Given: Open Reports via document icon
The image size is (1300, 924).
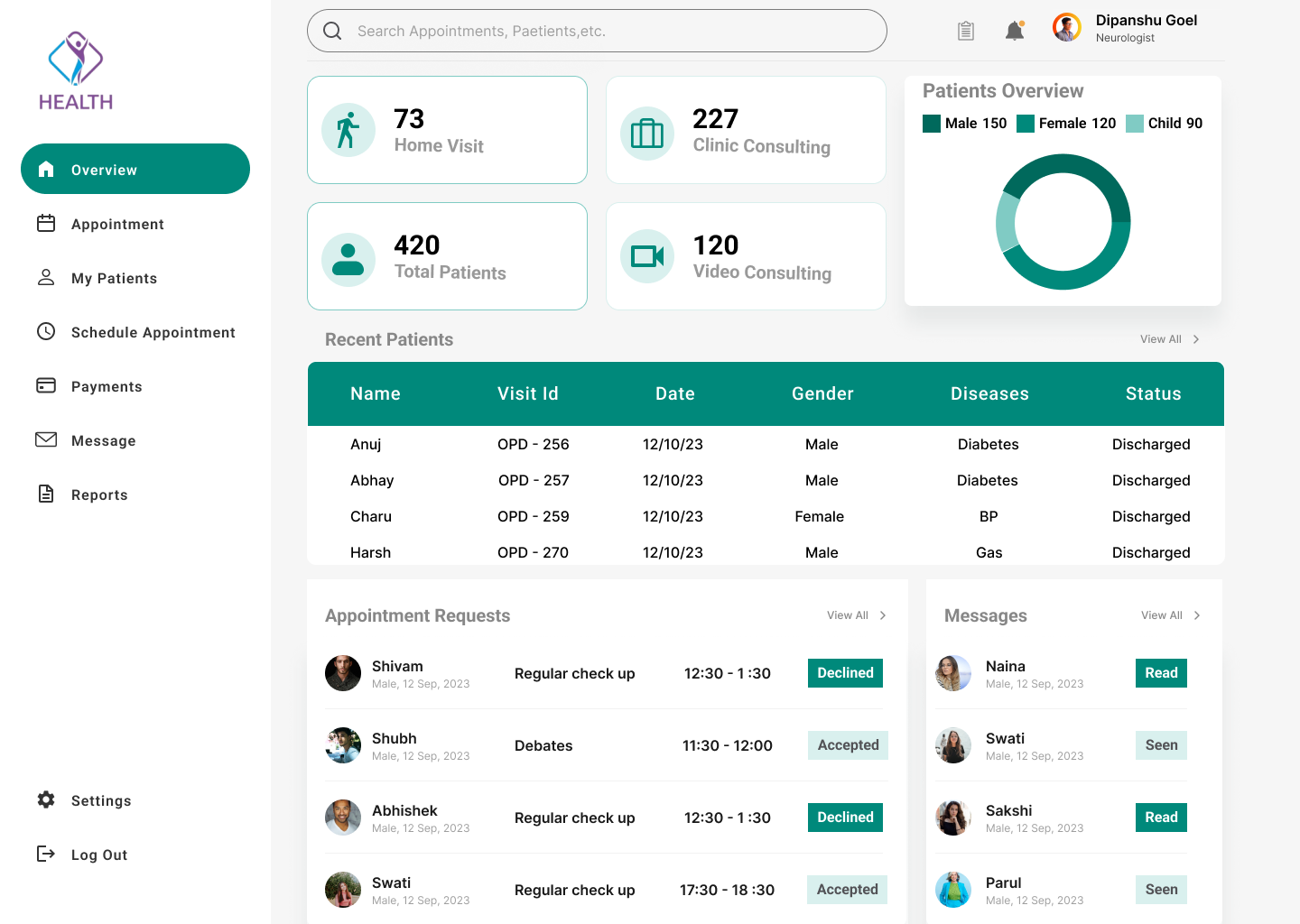Looking at the screenshot, I should [47, 494].
